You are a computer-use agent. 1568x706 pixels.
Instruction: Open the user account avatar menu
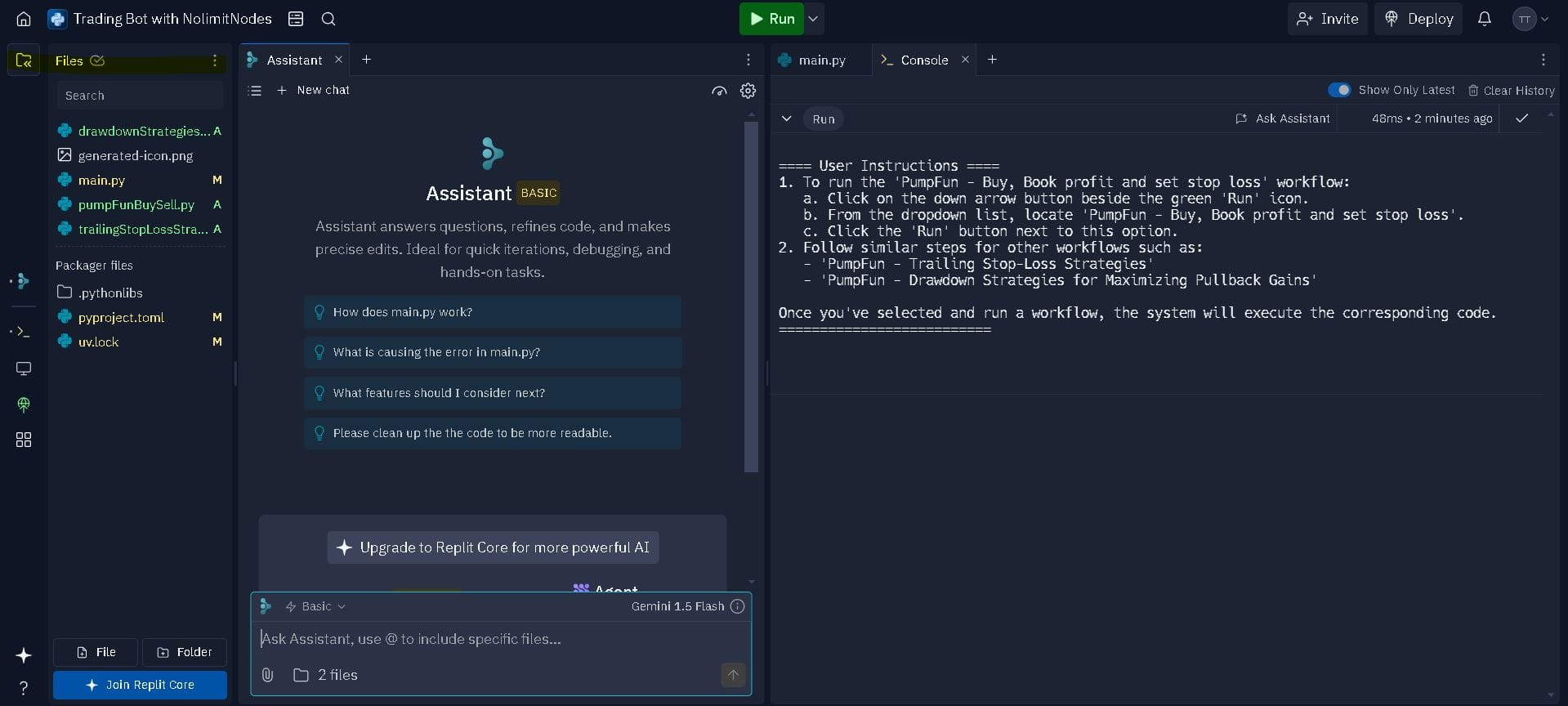[x=1530, y=19]
